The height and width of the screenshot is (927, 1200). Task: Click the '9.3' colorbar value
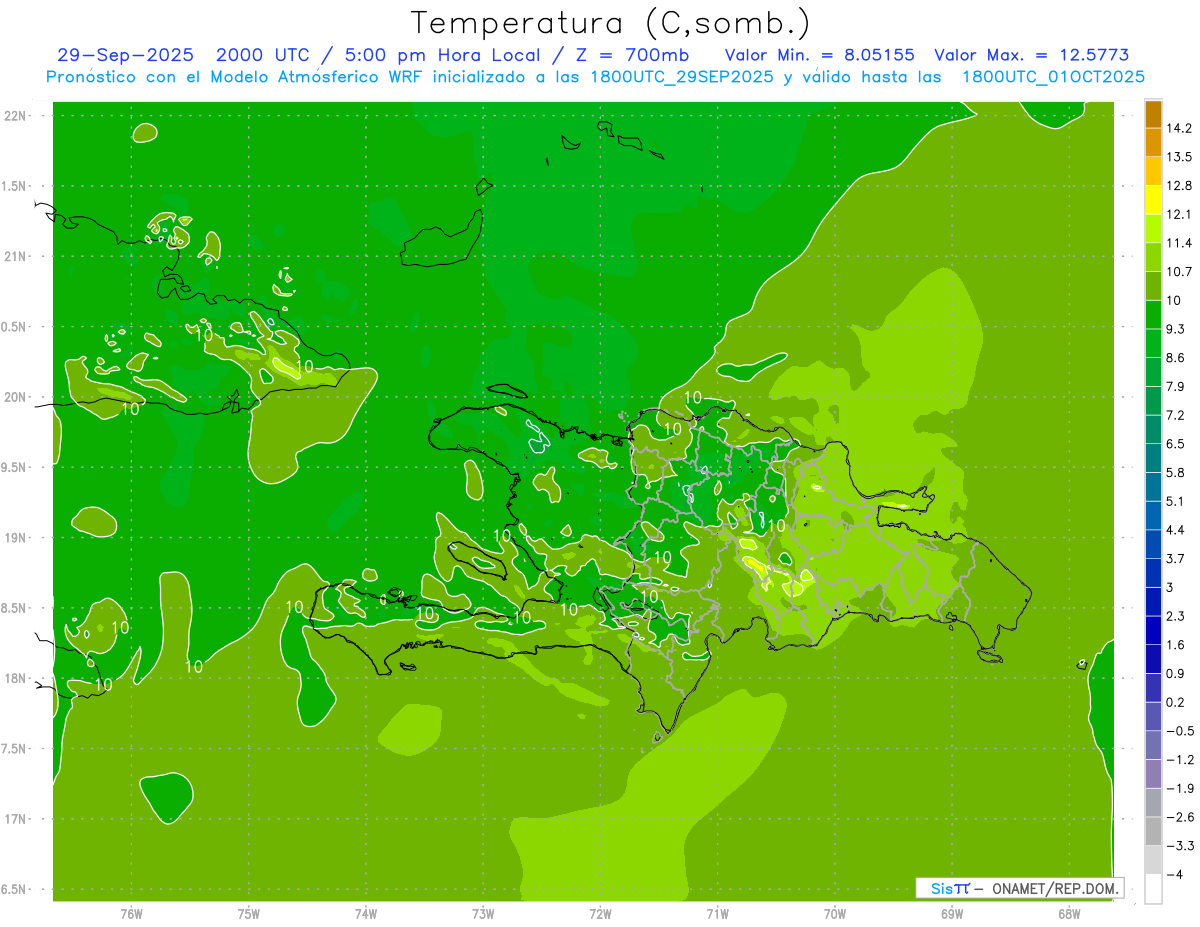pyautogui.click(x=1176, y=329)
